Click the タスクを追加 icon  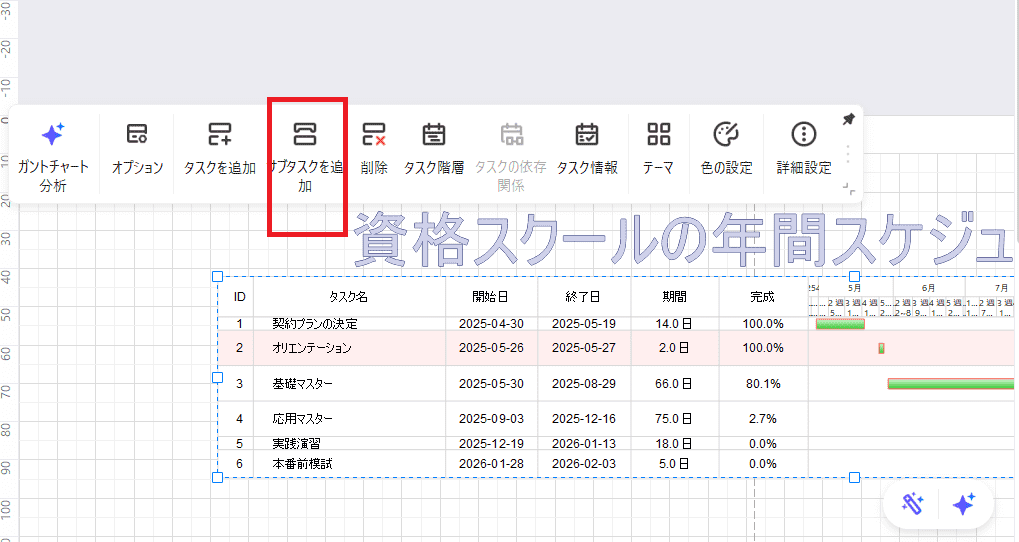pyautogui.click(x=220, y=135)
